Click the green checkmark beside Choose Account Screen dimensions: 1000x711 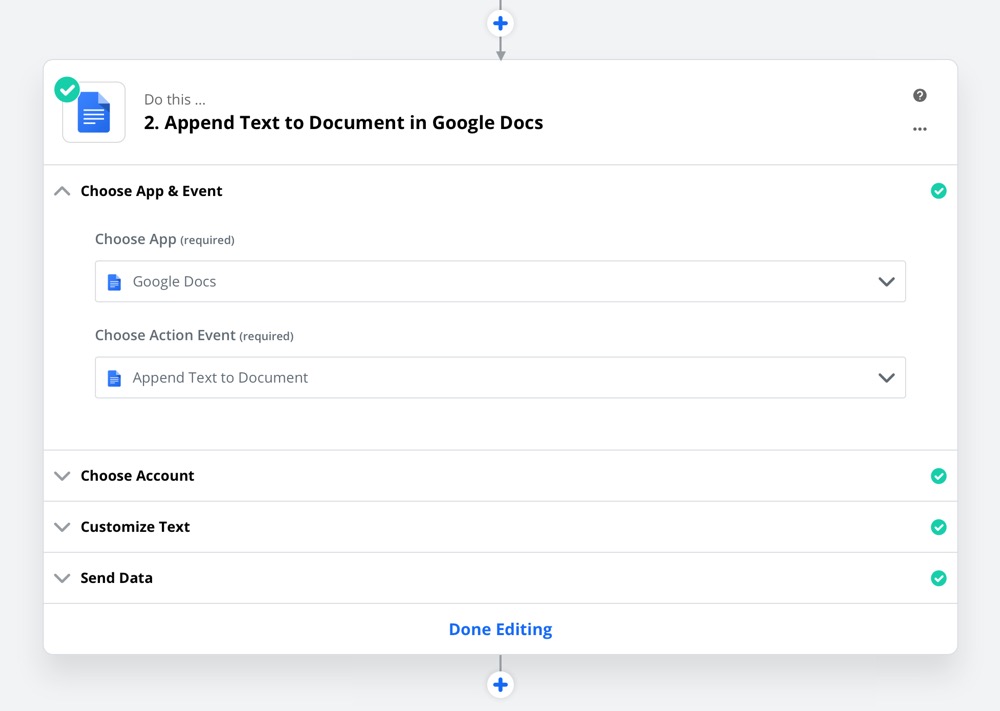(938, 476)
